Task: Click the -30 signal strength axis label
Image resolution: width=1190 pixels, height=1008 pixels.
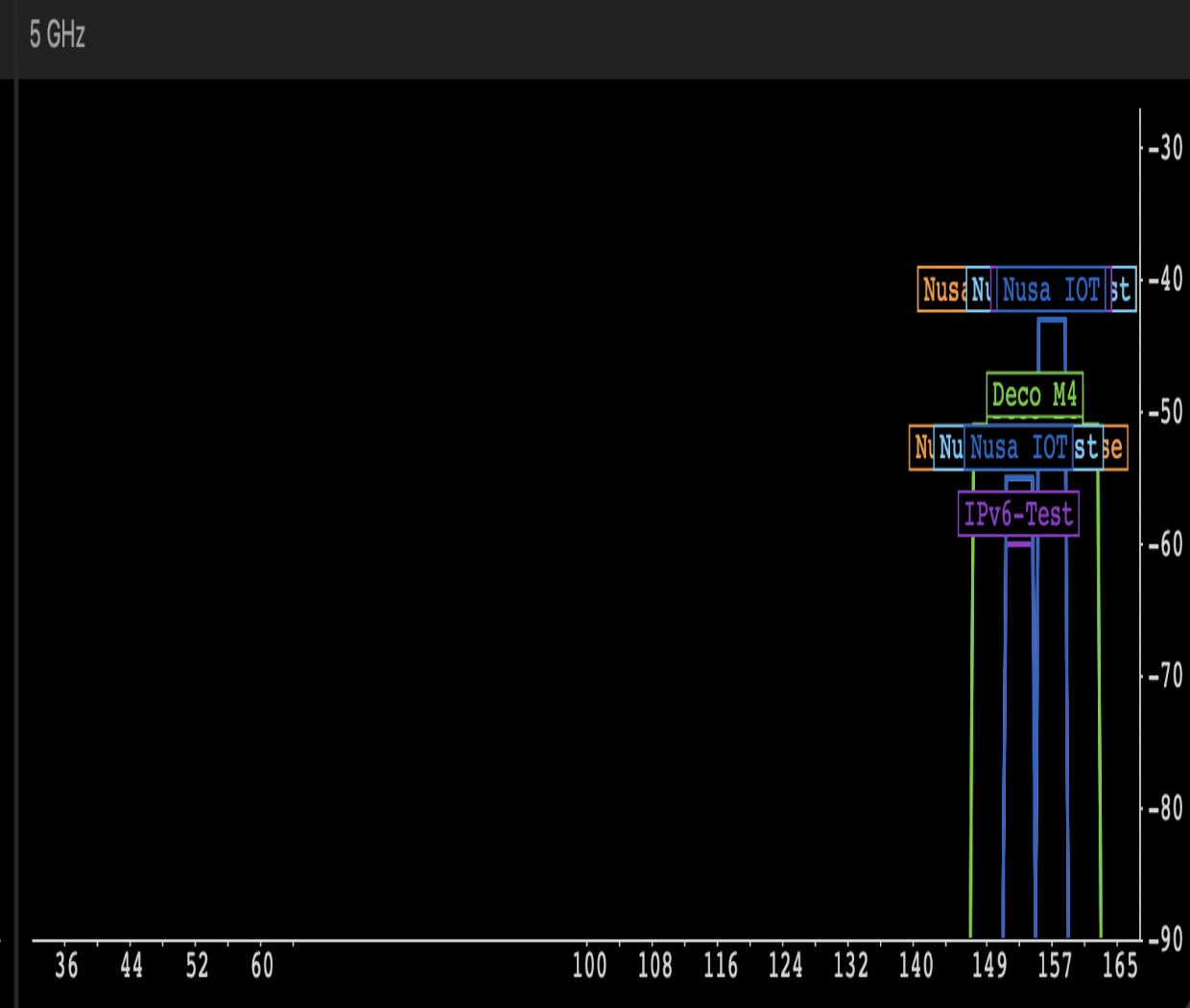Action: click(x=1166, y=148)
